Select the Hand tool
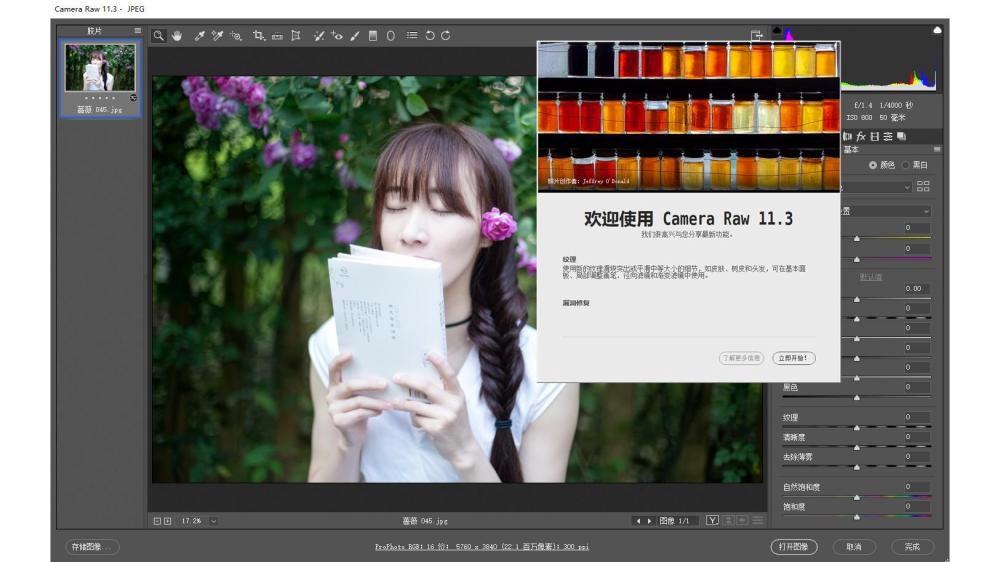This screenshot has height=562, width=1000. coord(177,36)
